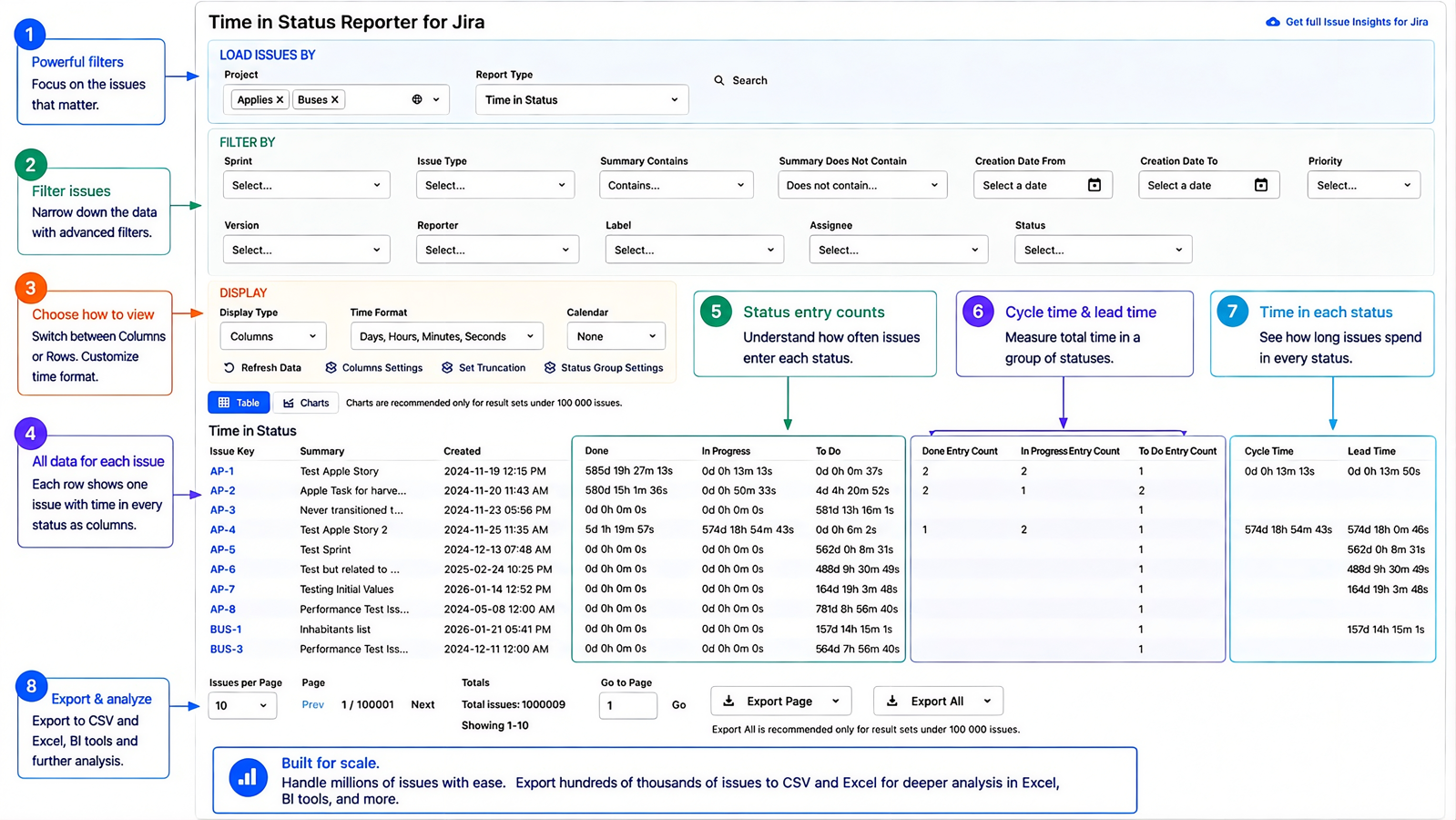1456x820 pixels.
Task: Click the Refresh Data button
Action: coord(262,368)
